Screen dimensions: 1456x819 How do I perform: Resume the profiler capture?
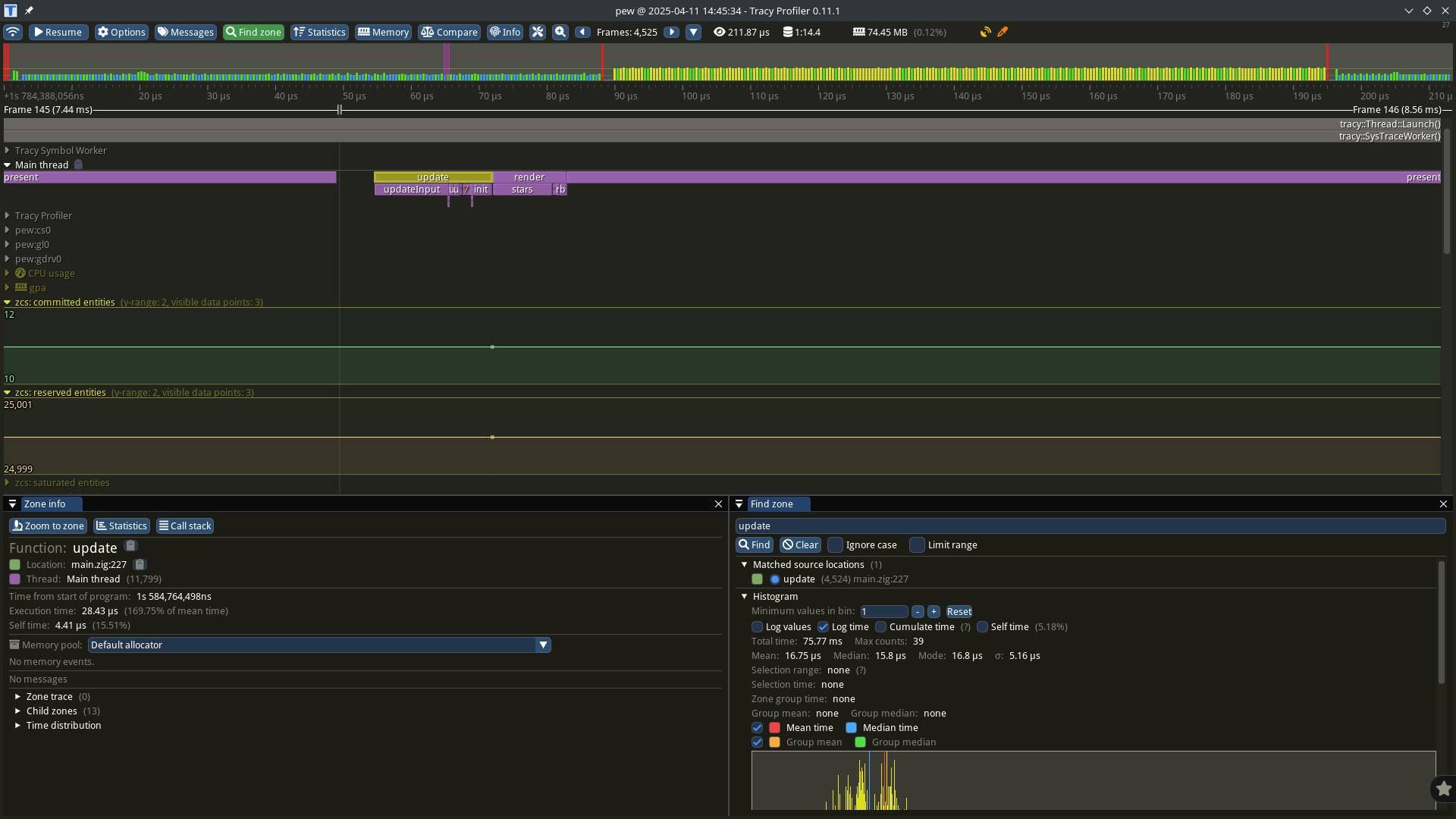(58, 32)
